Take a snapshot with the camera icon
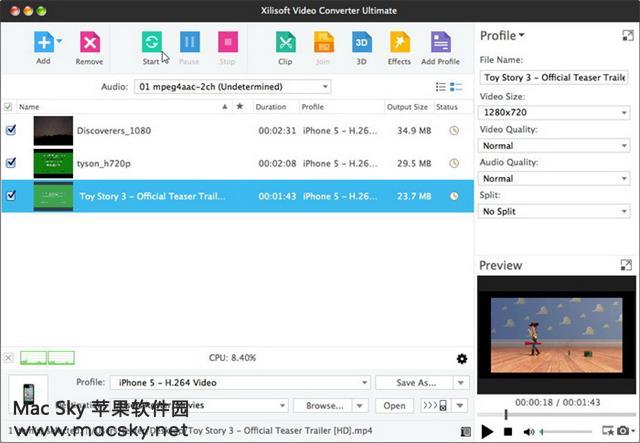 click(x=623, y=430)
